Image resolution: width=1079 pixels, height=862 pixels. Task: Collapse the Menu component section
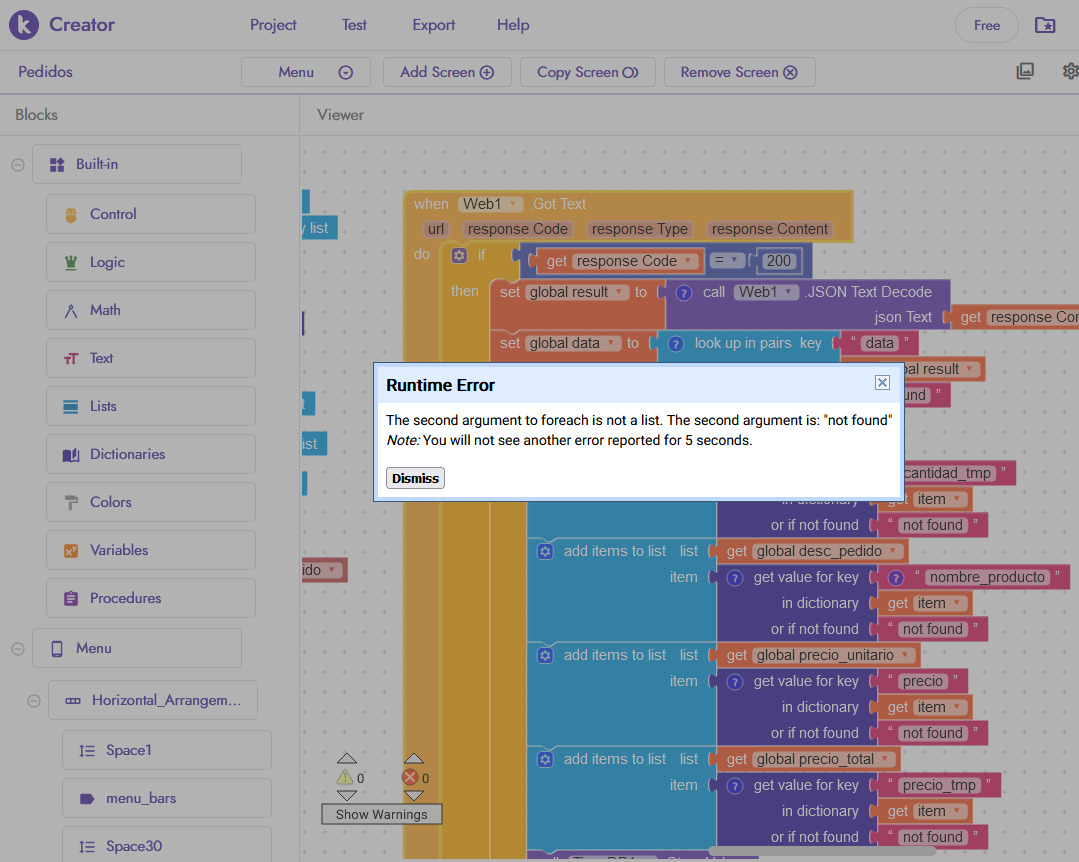17,648
